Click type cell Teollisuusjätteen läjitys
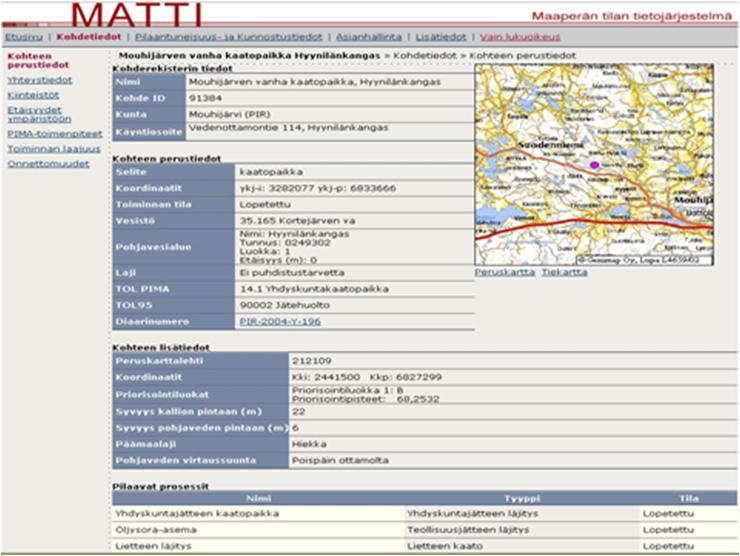This screenshot has width=740, height=556. coord(468,530)
